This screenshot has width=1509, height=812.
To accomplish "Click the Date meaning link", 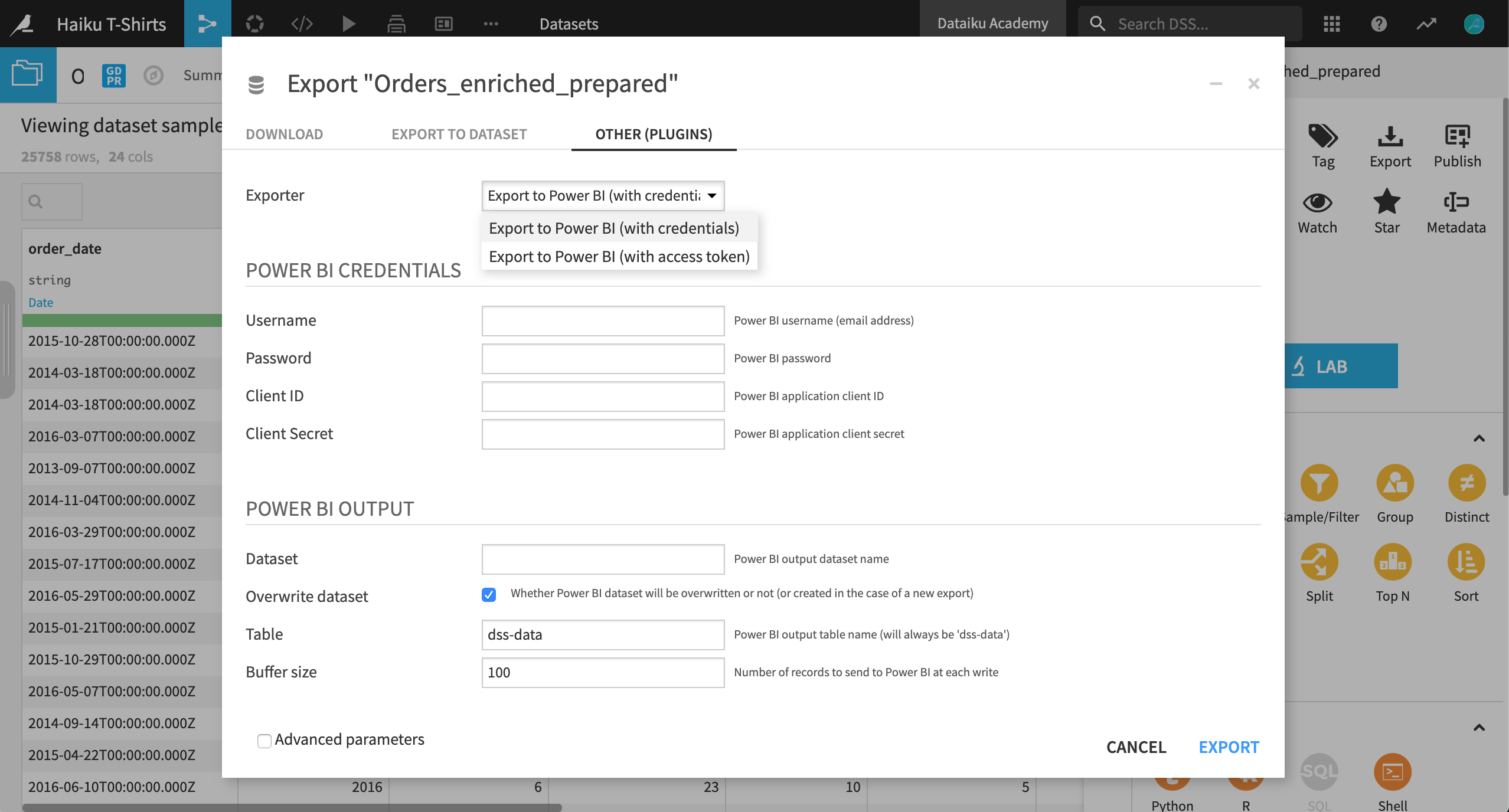I will pos(41,302).
